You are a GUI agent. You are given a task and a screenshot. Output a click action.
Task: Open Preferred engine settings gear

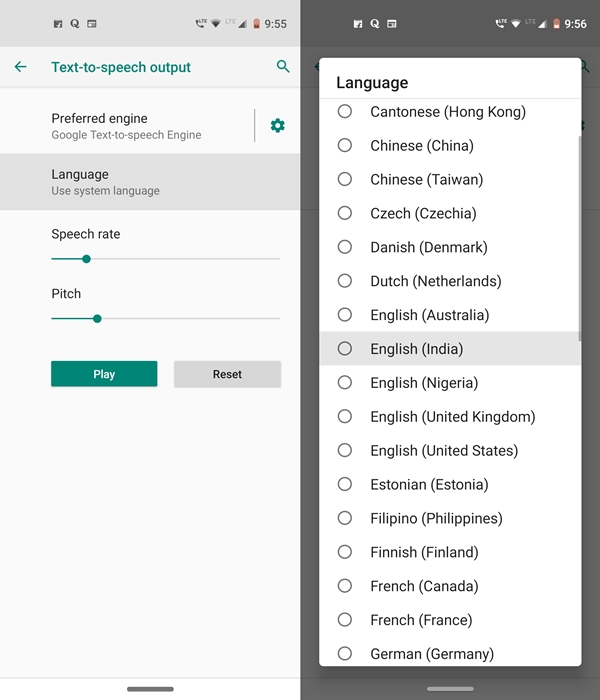click(x=277, y=125)
